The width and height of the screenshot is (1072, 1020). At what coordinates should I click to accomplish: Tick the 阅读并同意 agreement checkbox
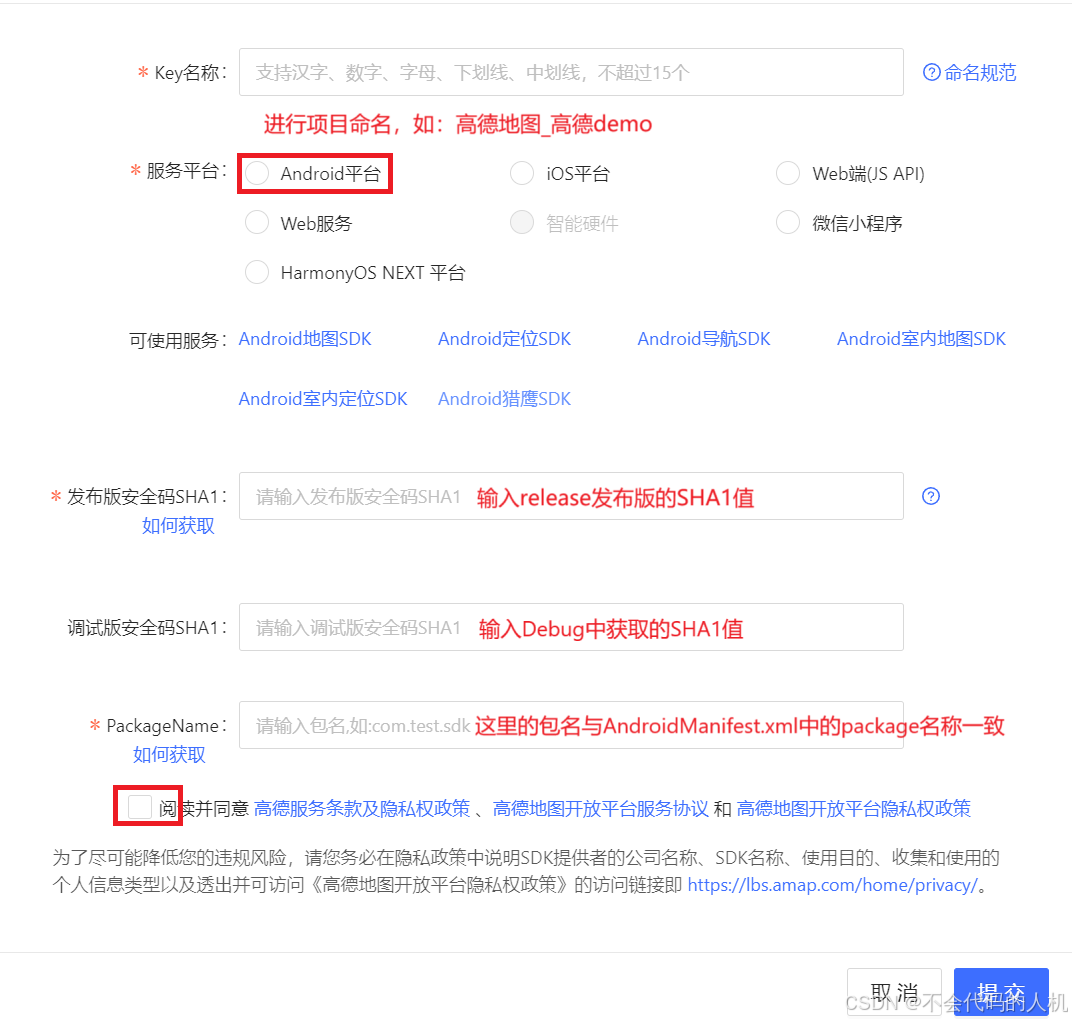[x=139, y=807]
